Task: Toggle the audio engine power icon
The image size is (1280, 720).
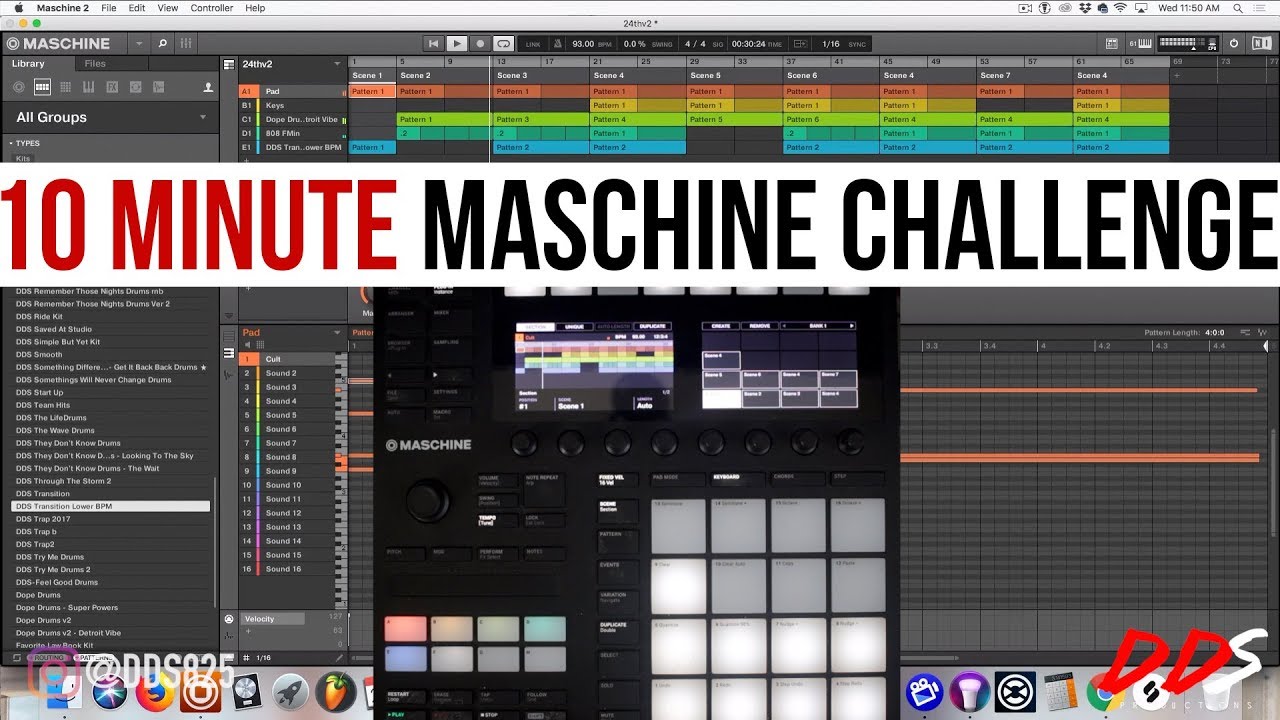Action: [1234, 43]
